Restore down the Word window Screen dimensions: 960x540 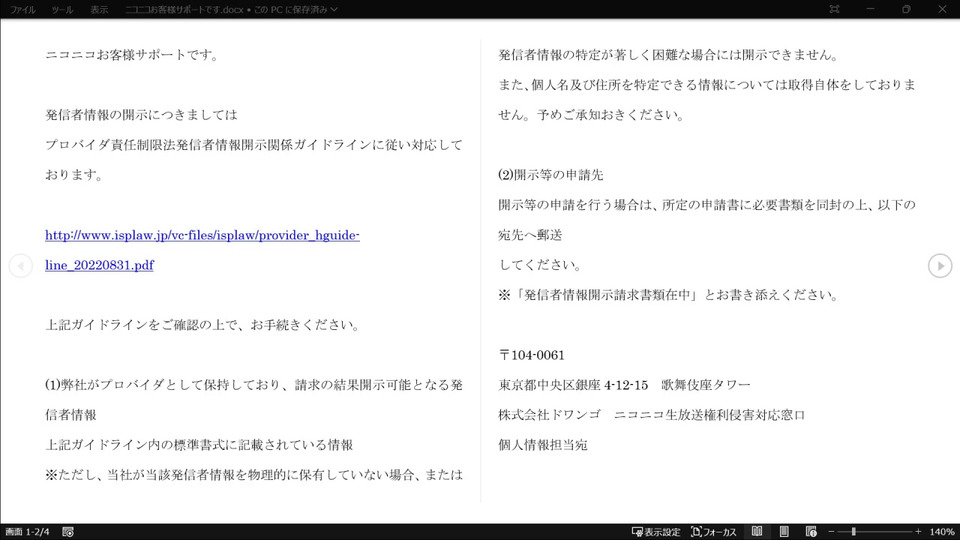(906, 9)
